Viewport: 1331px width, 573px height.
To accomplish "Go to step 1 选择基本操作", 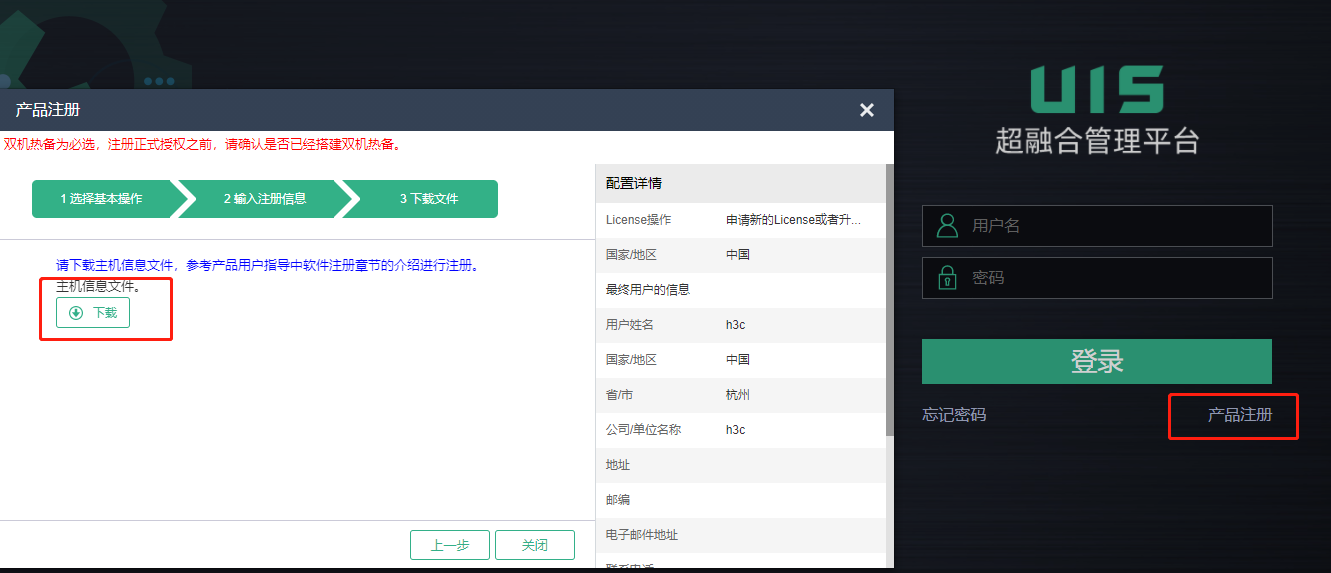I will point(101,199).
